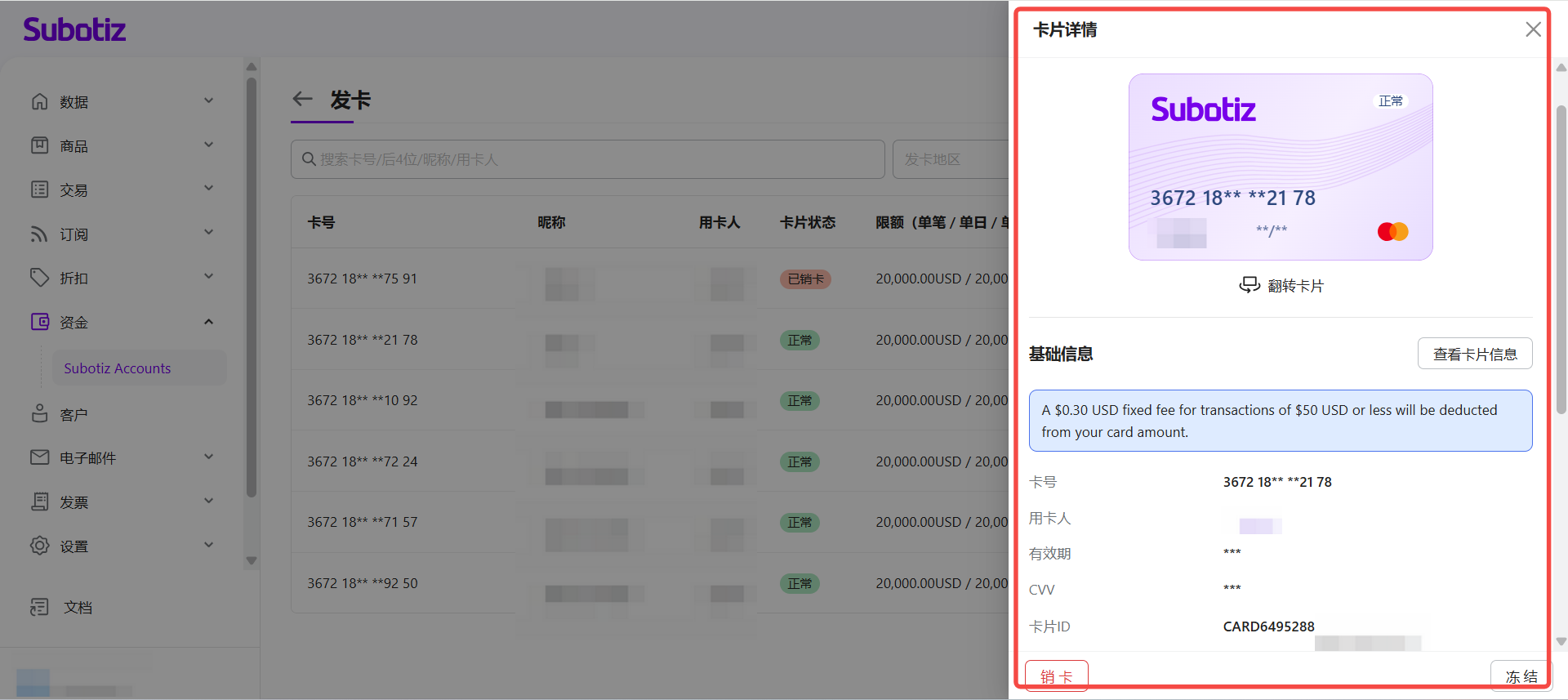
Task: Click the 昵称 column header
Action: [551, 222]
